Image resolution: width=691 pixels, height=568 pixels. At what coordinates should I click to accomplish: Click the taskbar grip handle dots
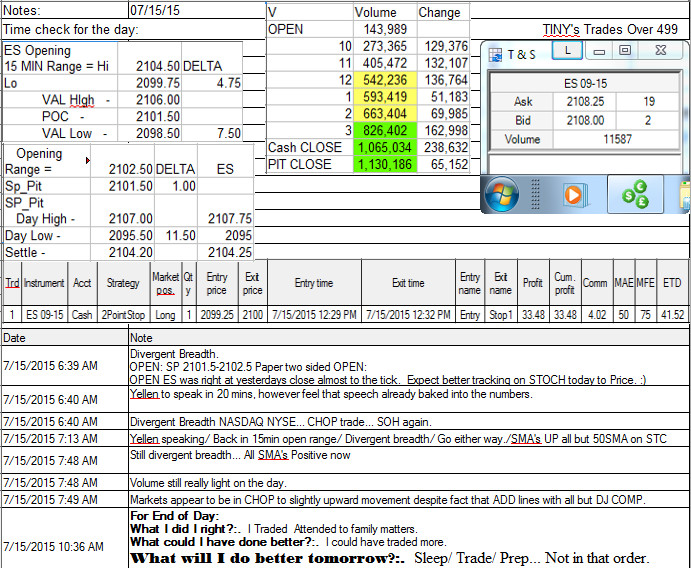point(535,194)
